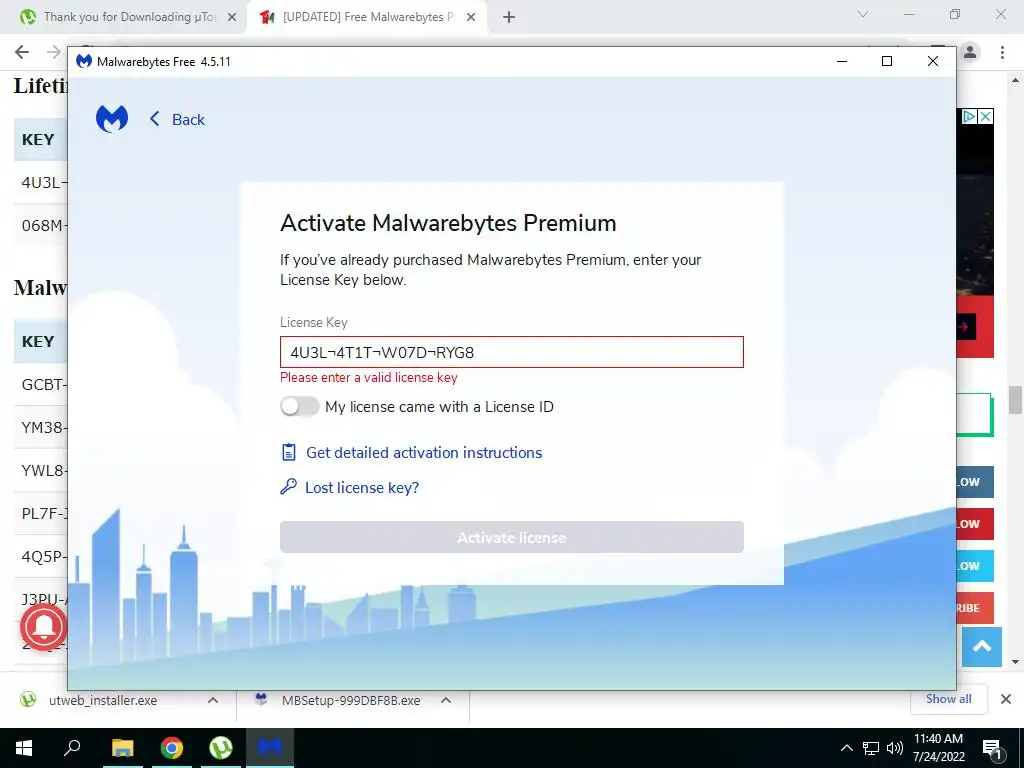1024x768 pixels.
Task: Click the YWL8 key row on webpage
Action: (x=40, y=470)
